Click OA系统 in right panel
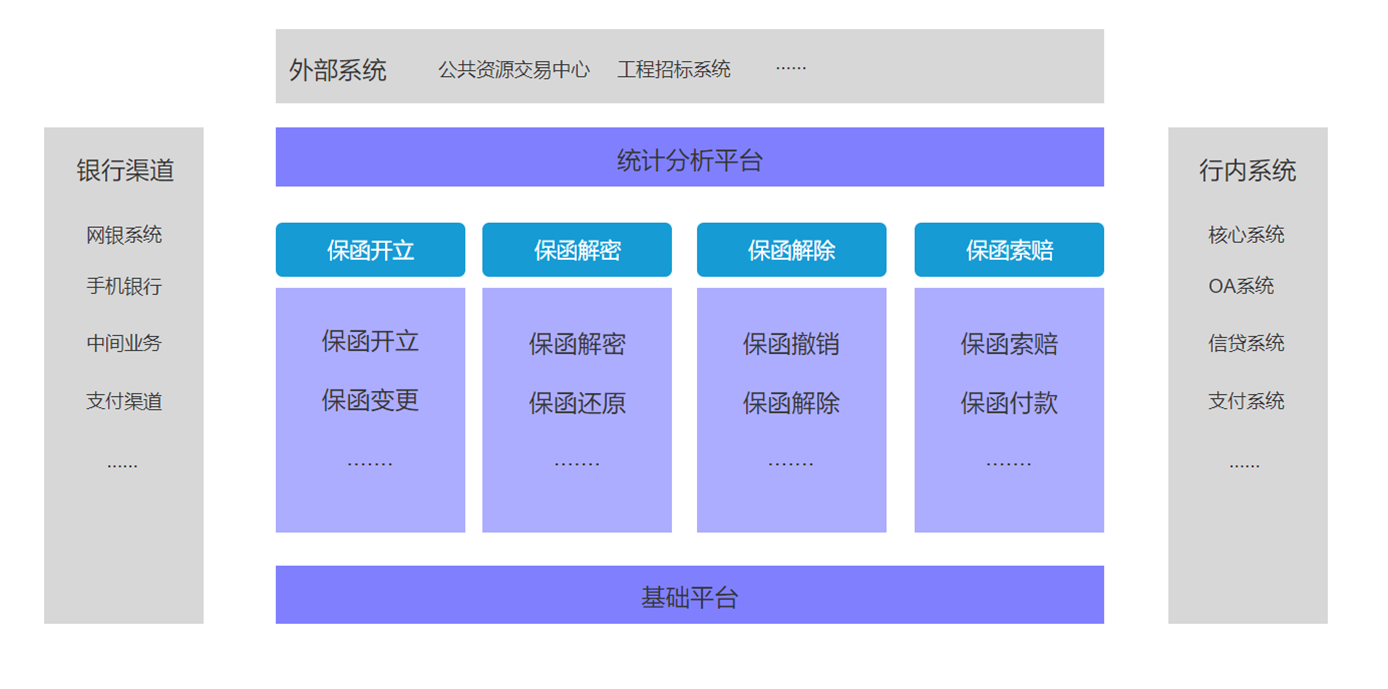This screenshot has width=1388, height=689. (1241, 287)
